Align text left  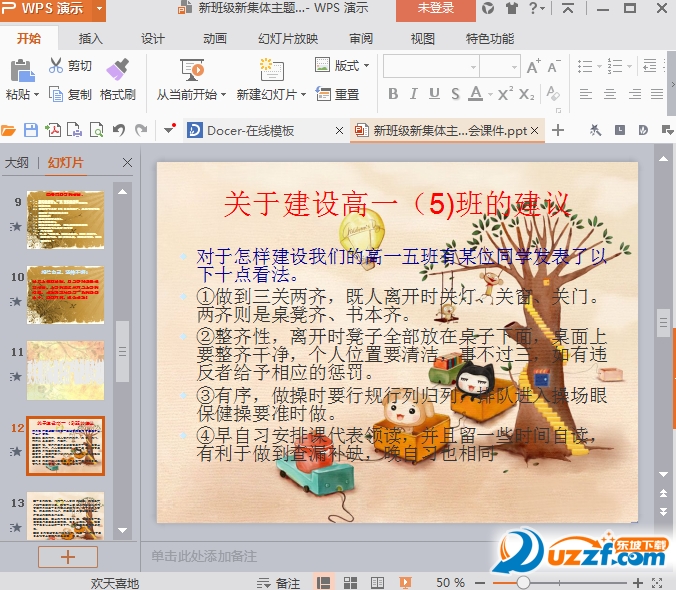tap(585, 94)
